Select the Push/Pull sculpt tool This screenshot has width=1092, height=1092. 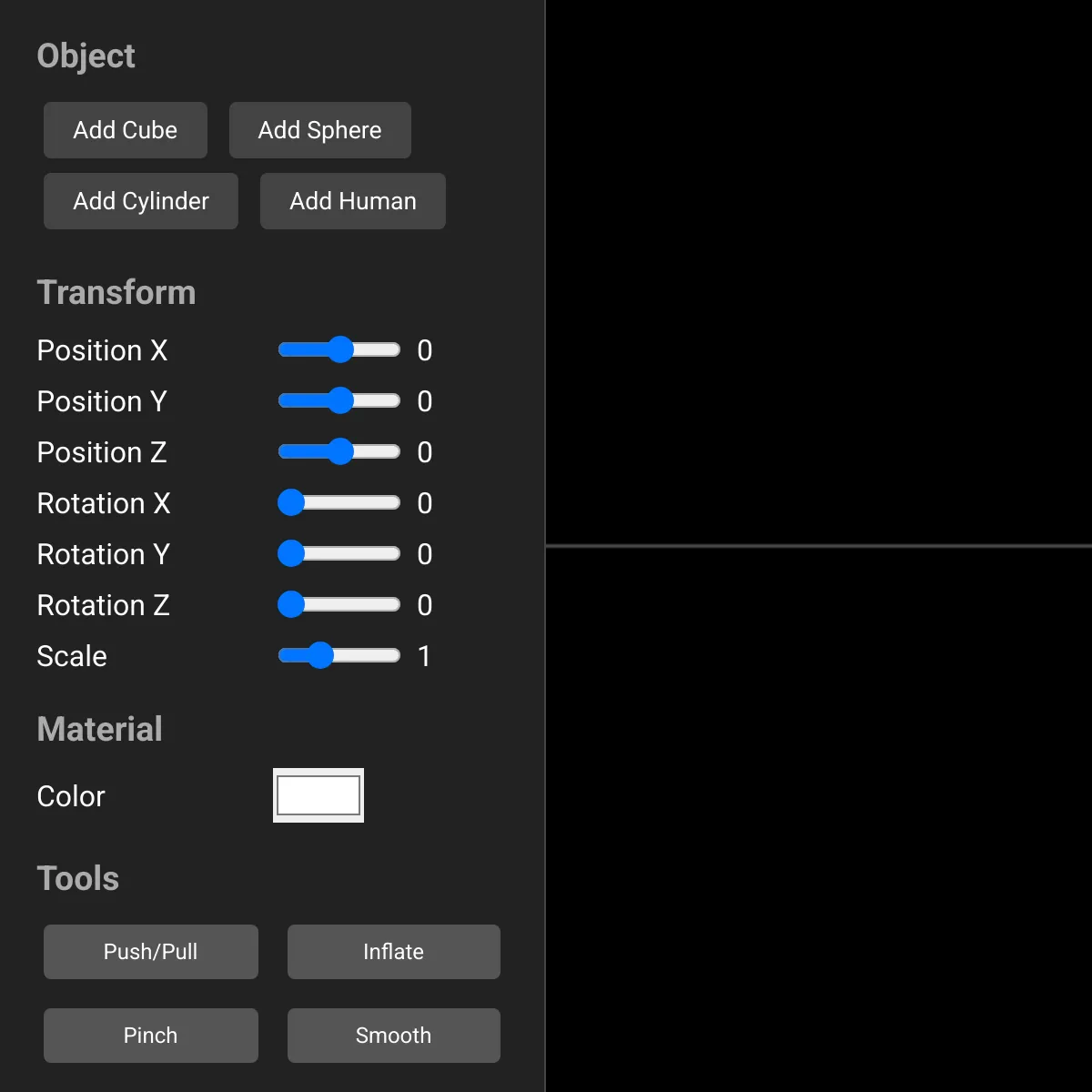[151, 952]
